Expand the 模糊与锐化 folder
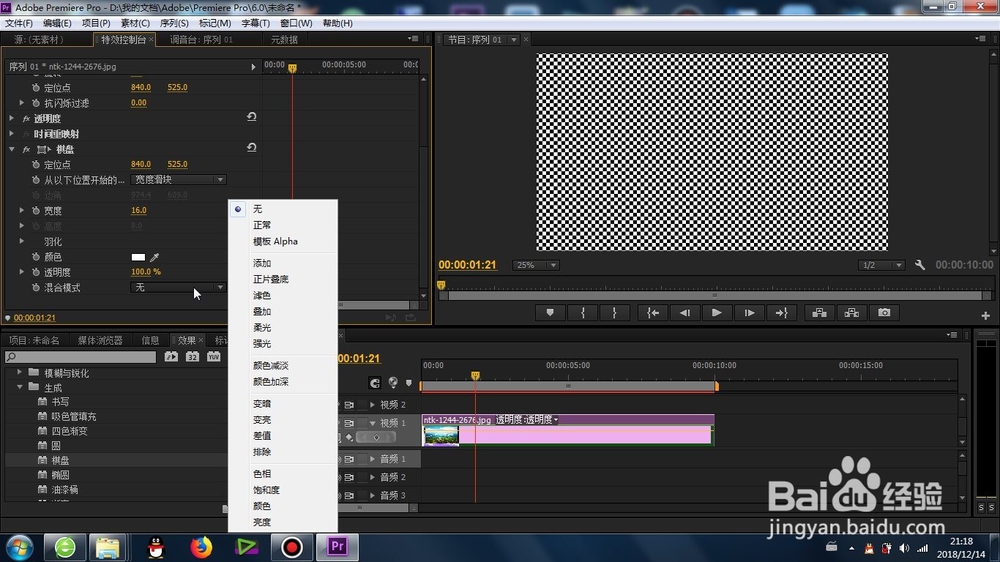The height and width of the screenshot is (562, 1000). click(x=20, y=373)
